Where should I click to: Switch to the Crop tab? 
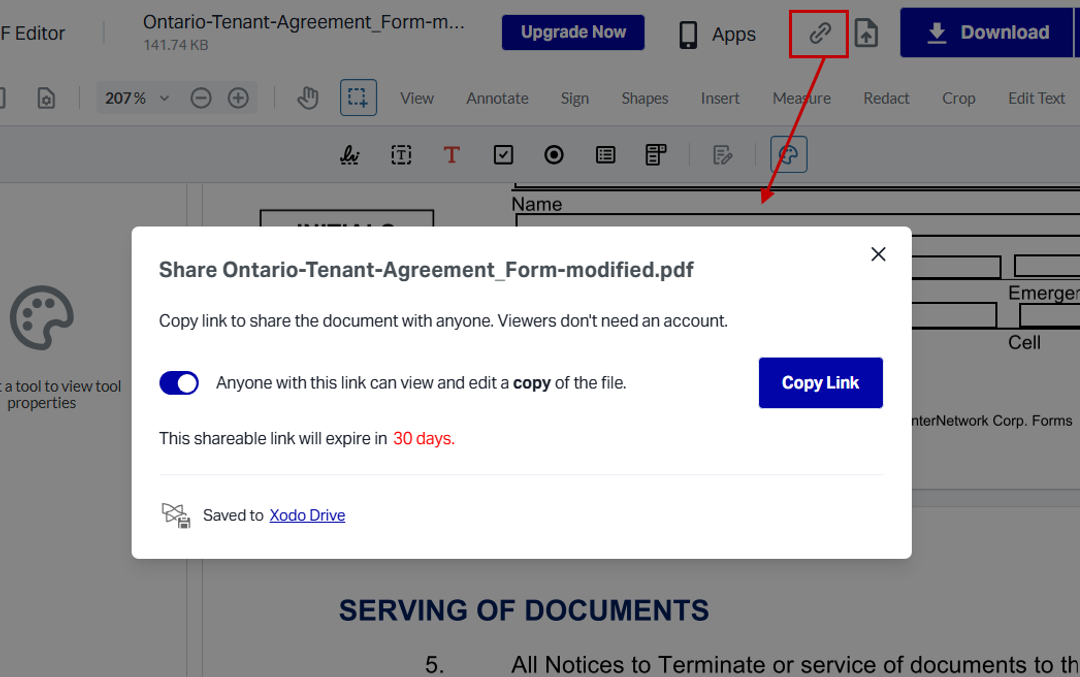tap(959, 98)
